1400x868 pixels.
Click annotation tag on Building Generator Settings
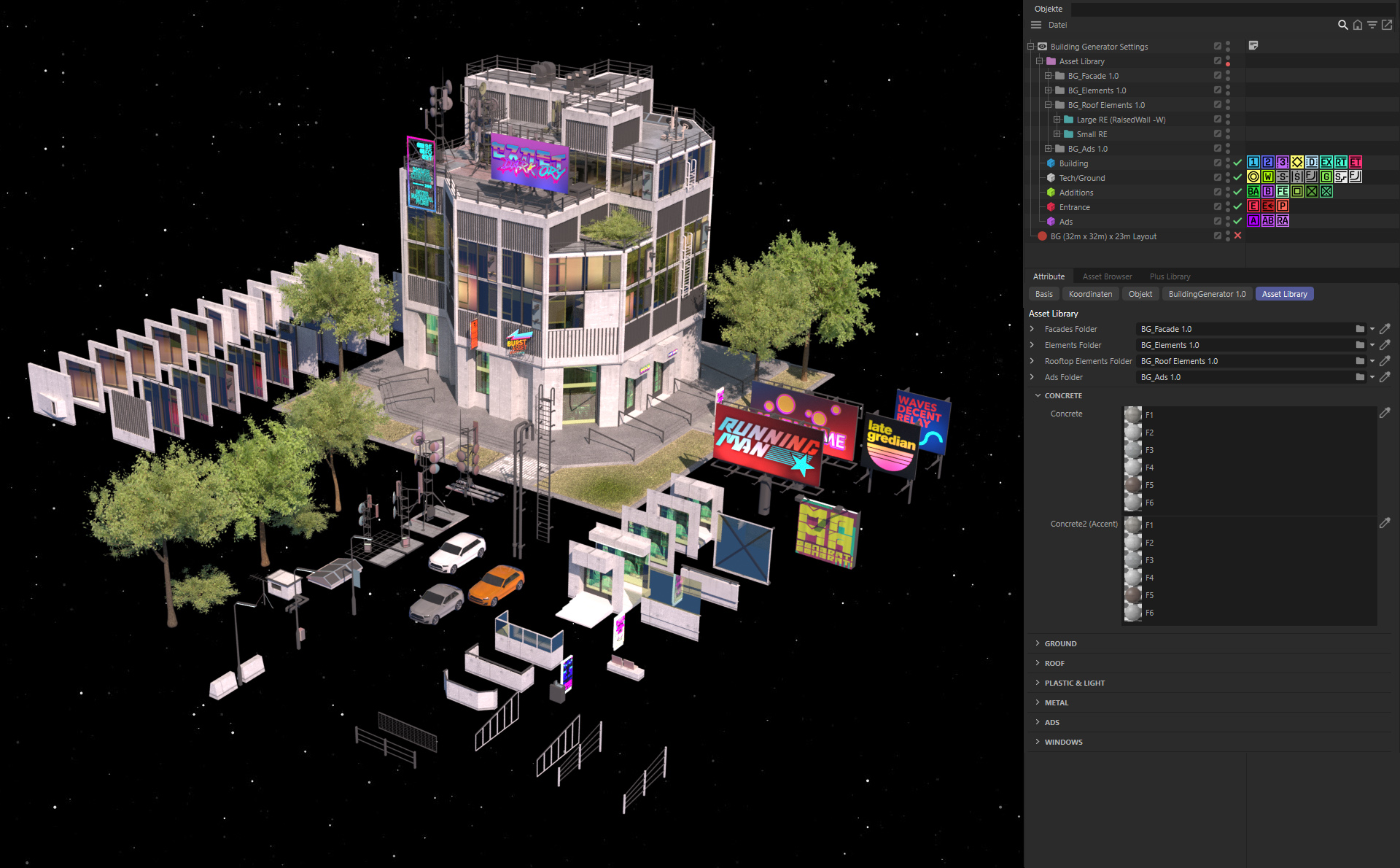(x=1253, y=45)
